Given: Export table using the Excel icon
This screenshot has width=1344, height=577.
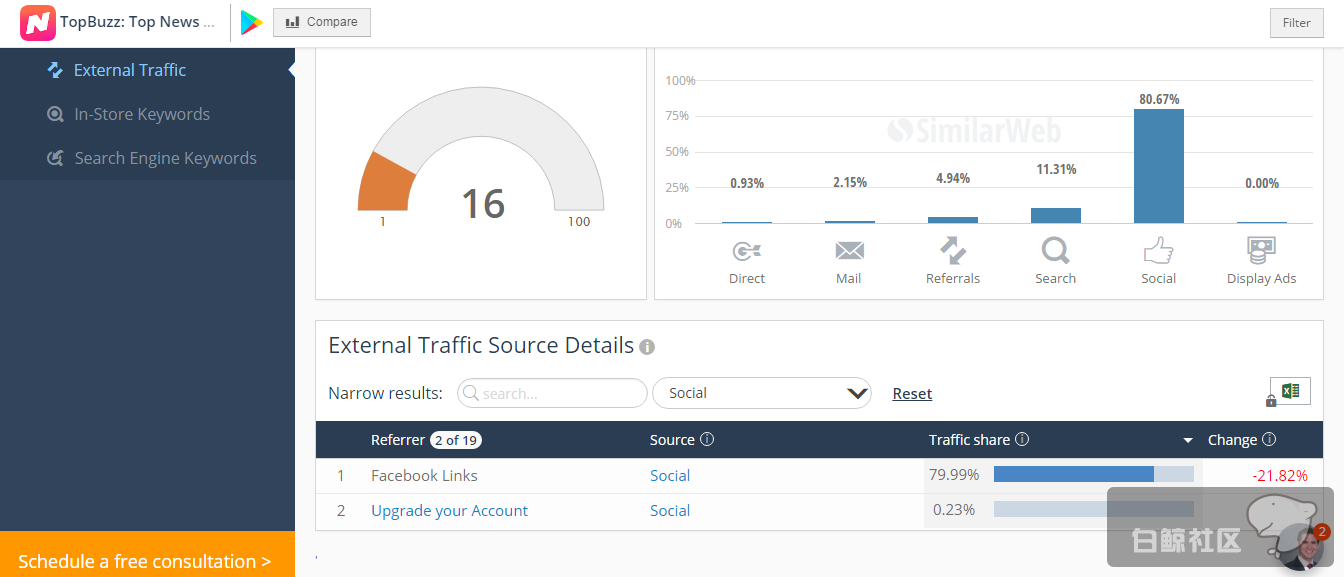Looking at the screenshot, I should click(x=1290, y=391).
